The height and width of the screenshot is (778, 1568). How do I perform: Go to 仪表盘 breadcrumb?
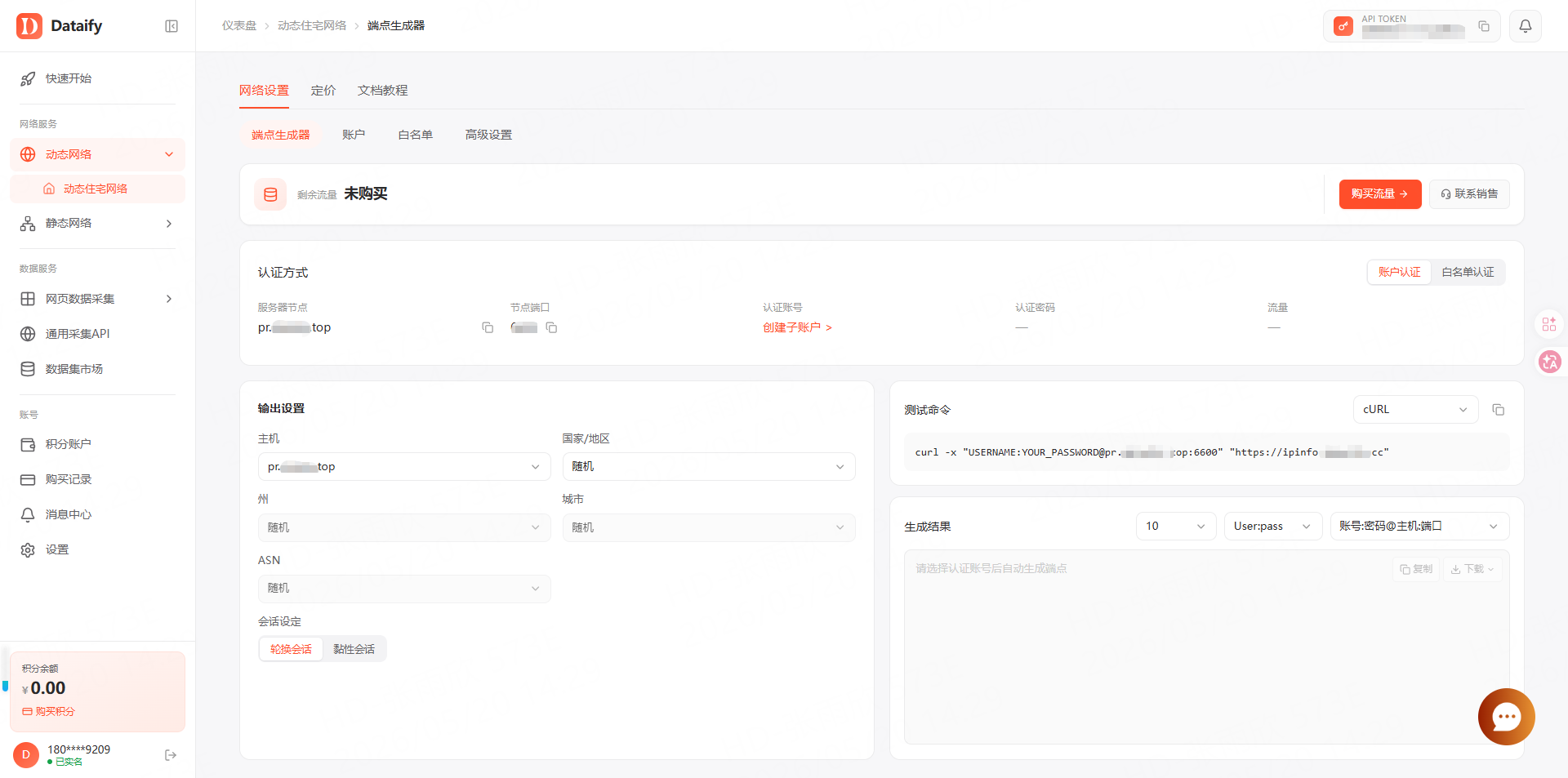(239, 26)
